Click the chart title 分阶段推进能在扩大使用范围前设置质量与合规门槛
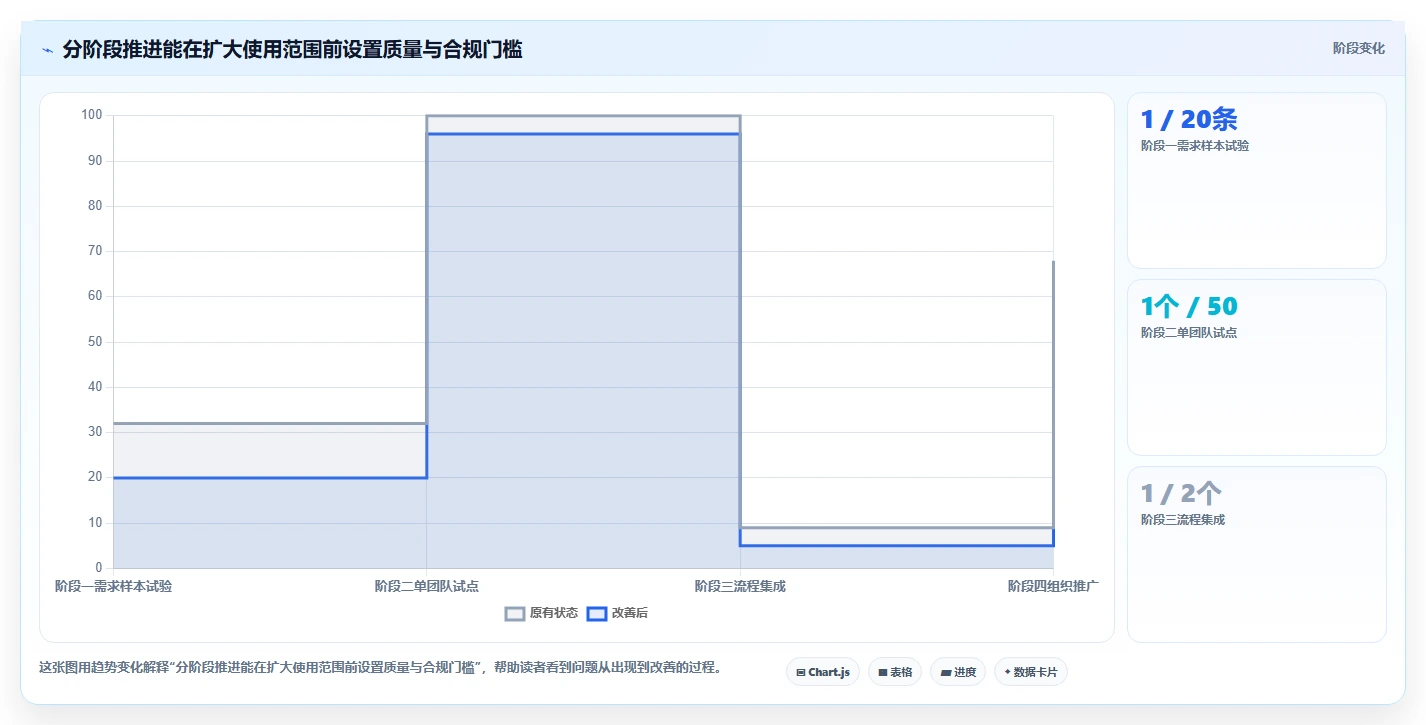The image size is (1426, 725). (x=292, y=49)
